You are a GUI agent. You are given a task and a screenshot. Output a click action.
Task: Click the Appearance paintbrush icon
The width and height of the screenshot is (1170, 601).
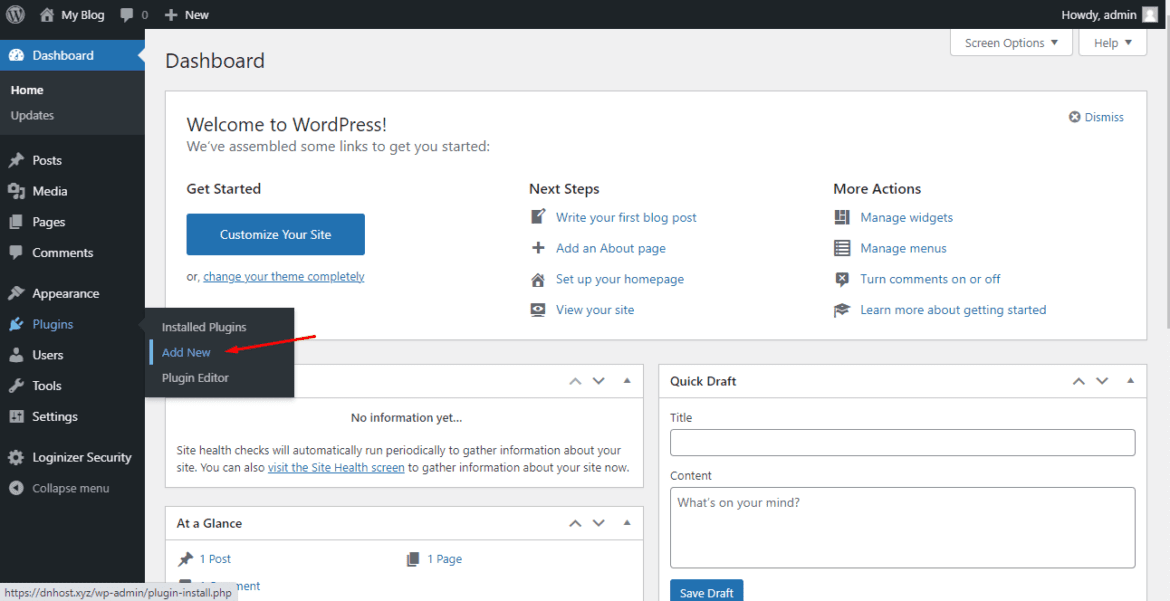point(16,294)
